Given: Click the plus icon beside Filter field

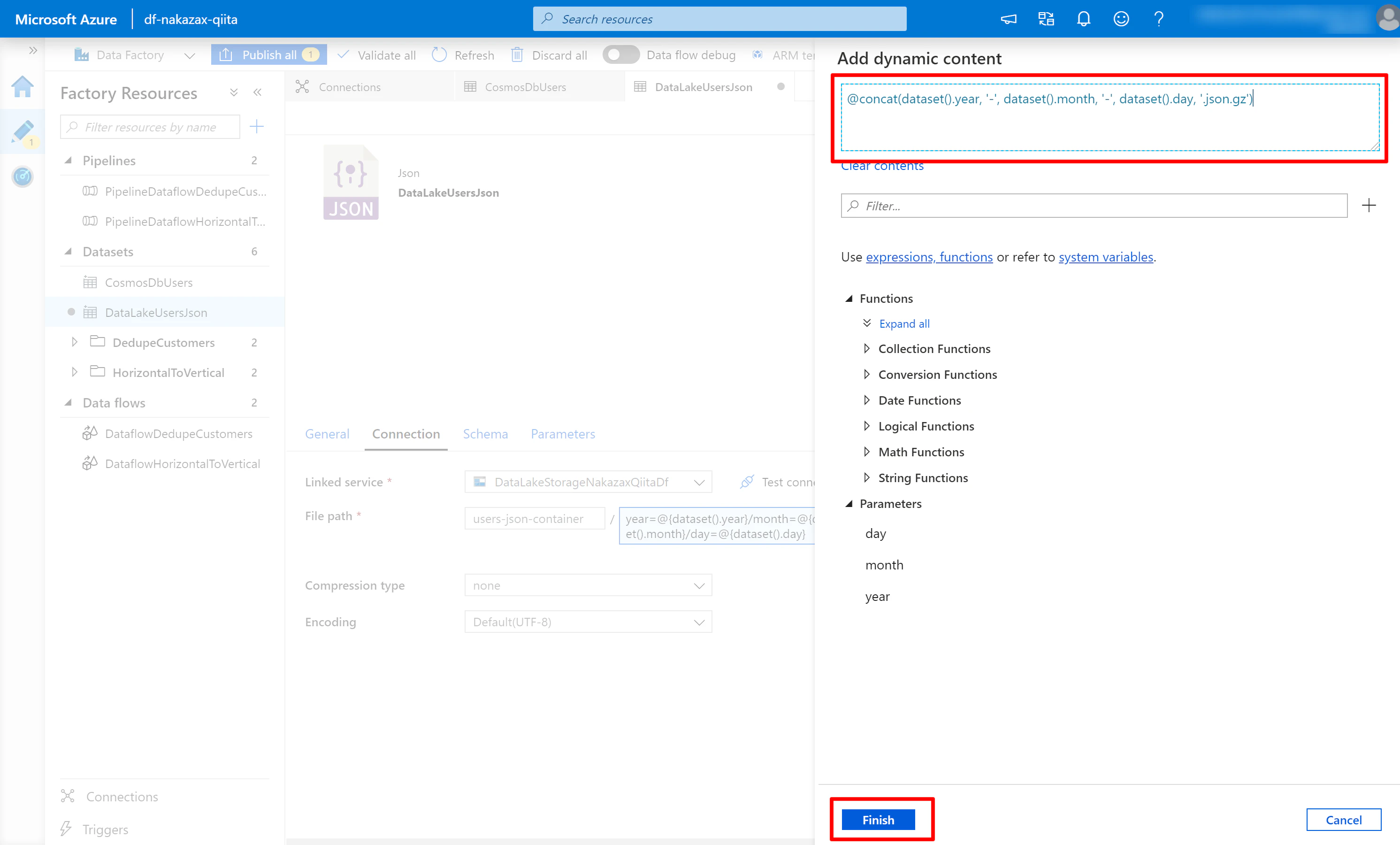Looking at the screenshot, I should point(1369,205).
